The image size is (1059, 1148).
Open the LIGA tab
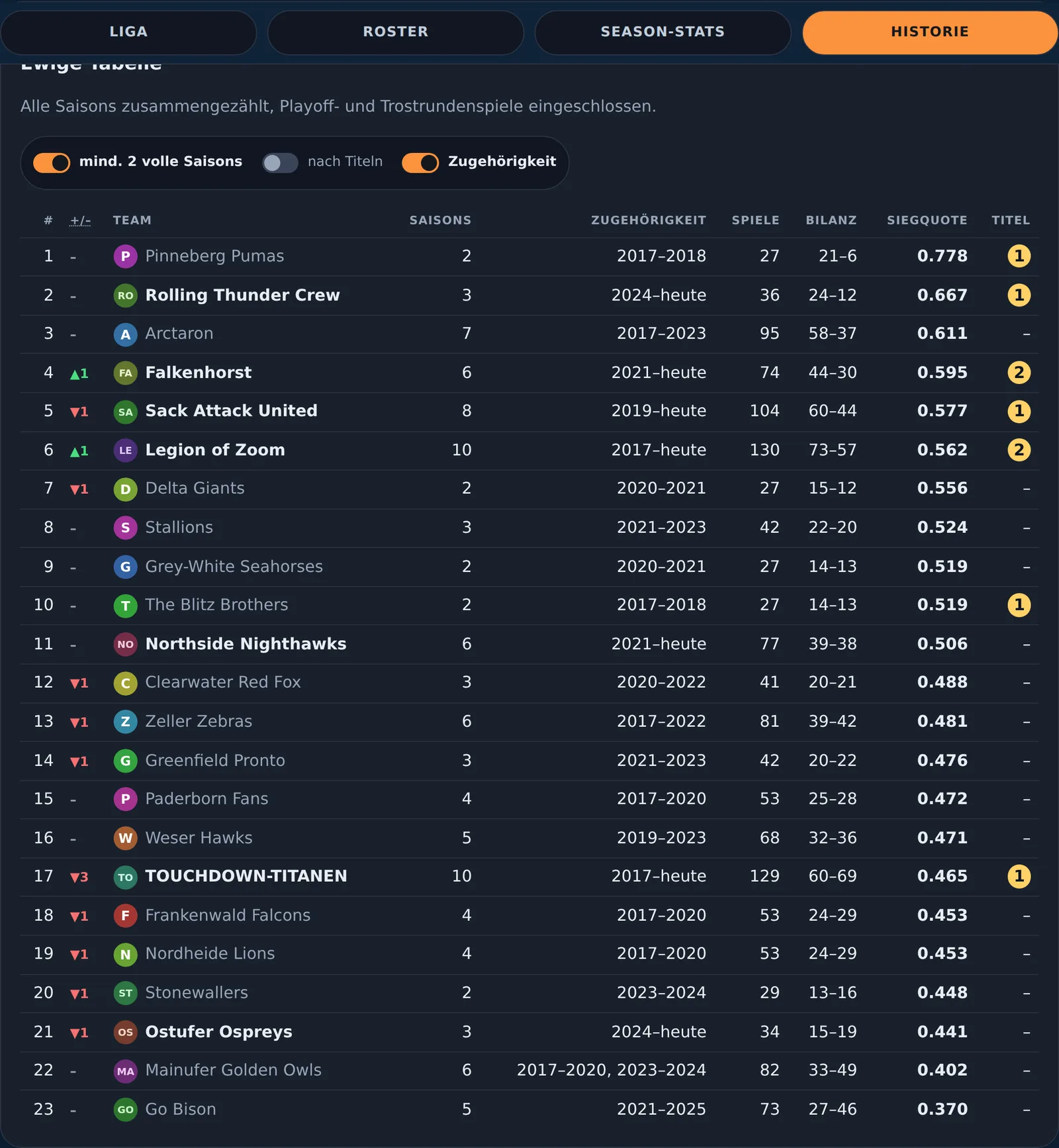(x=128, y=32)
